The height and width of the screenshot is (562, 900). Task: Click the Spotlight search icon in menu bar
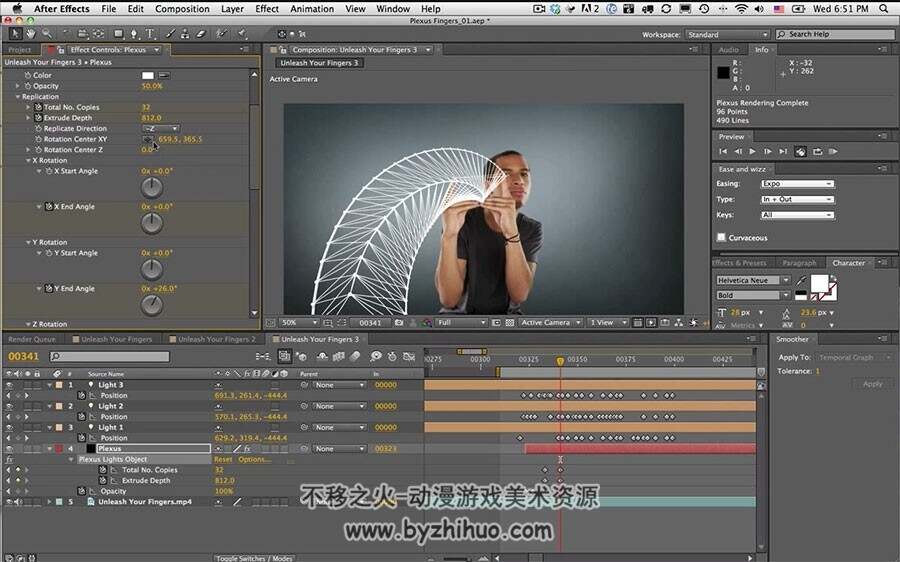tap(884, 9)
